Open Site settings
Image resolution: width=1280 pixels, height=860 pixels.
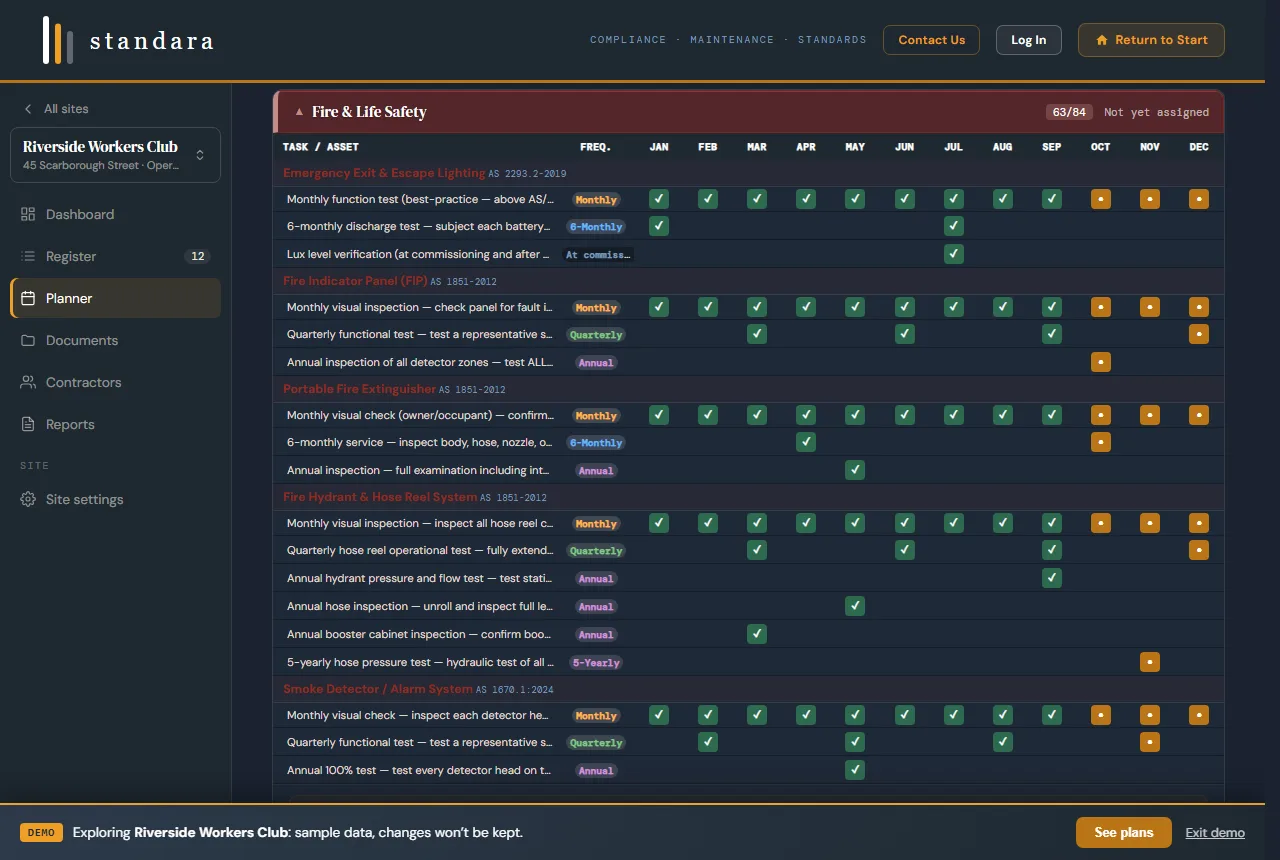(x=115, y=499)
